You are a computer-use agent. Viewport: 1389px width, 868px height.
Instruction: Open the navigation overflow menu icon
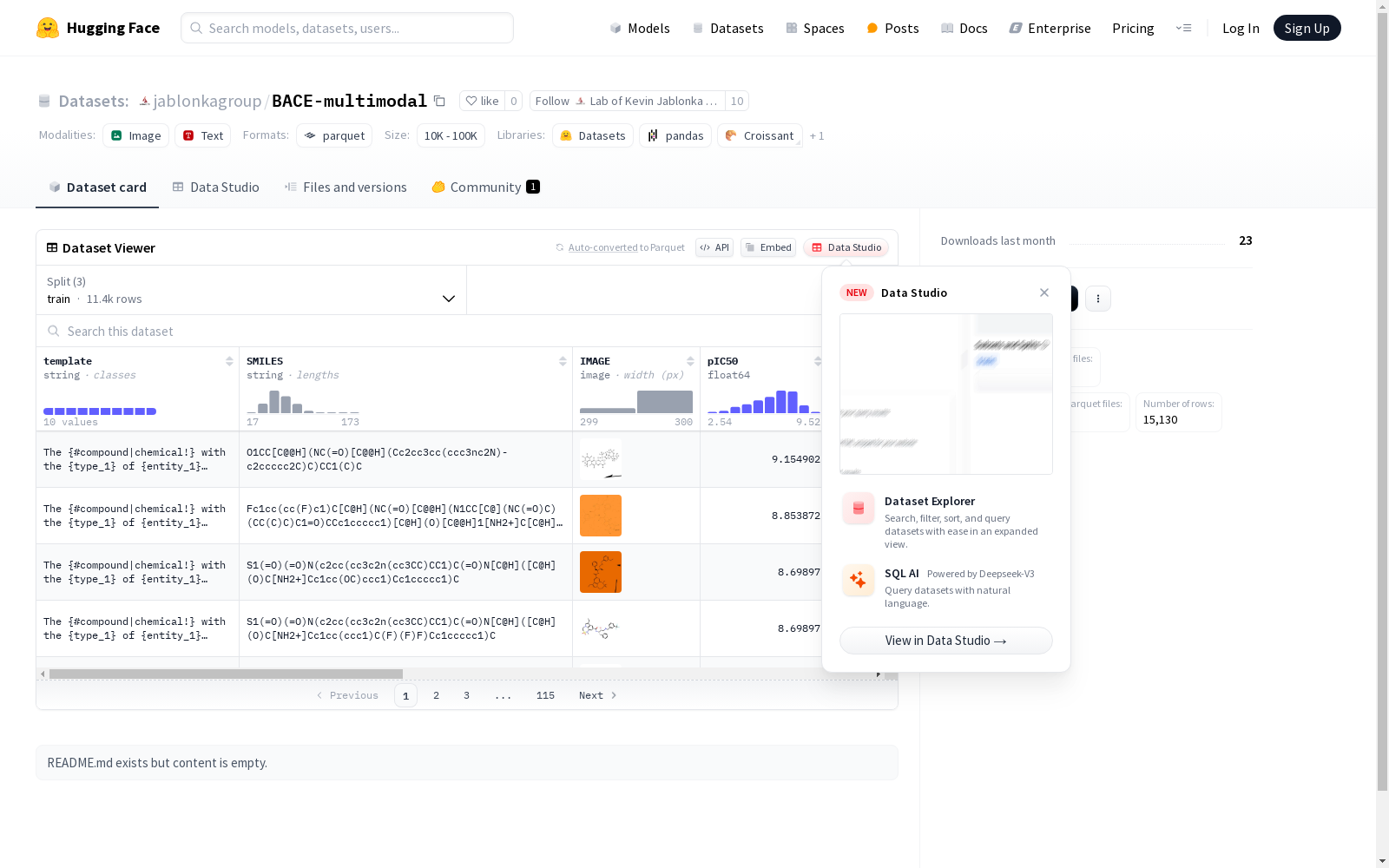[x=1183, y=28]
